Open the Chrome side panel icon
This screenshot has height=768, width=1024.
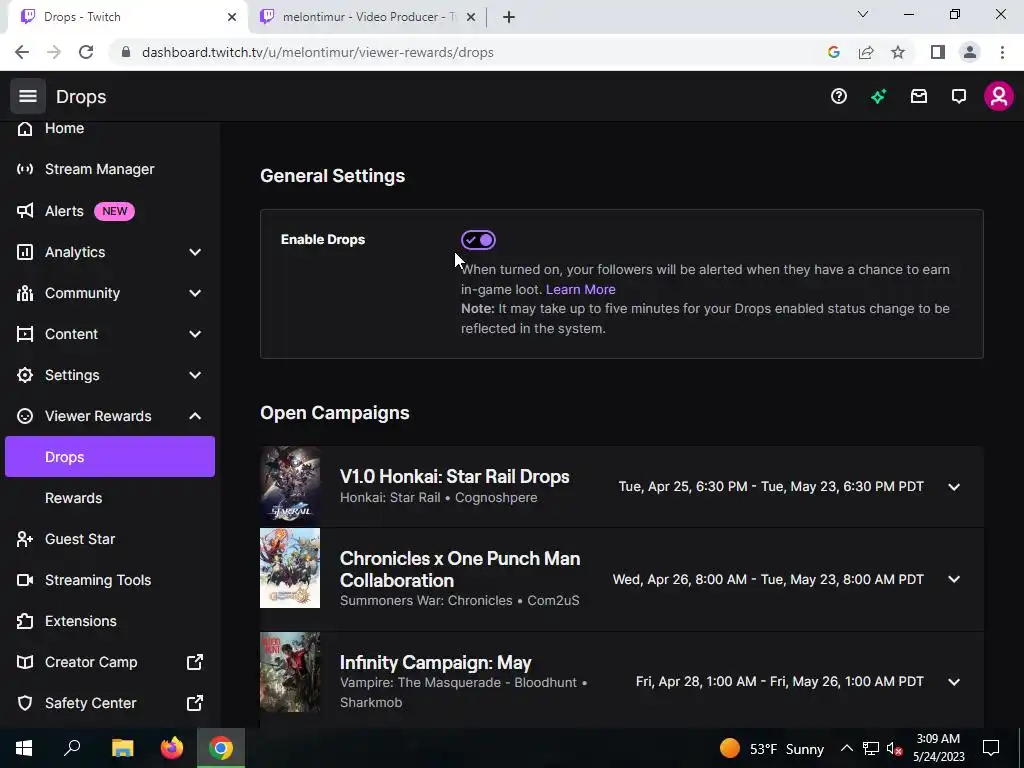938,52
